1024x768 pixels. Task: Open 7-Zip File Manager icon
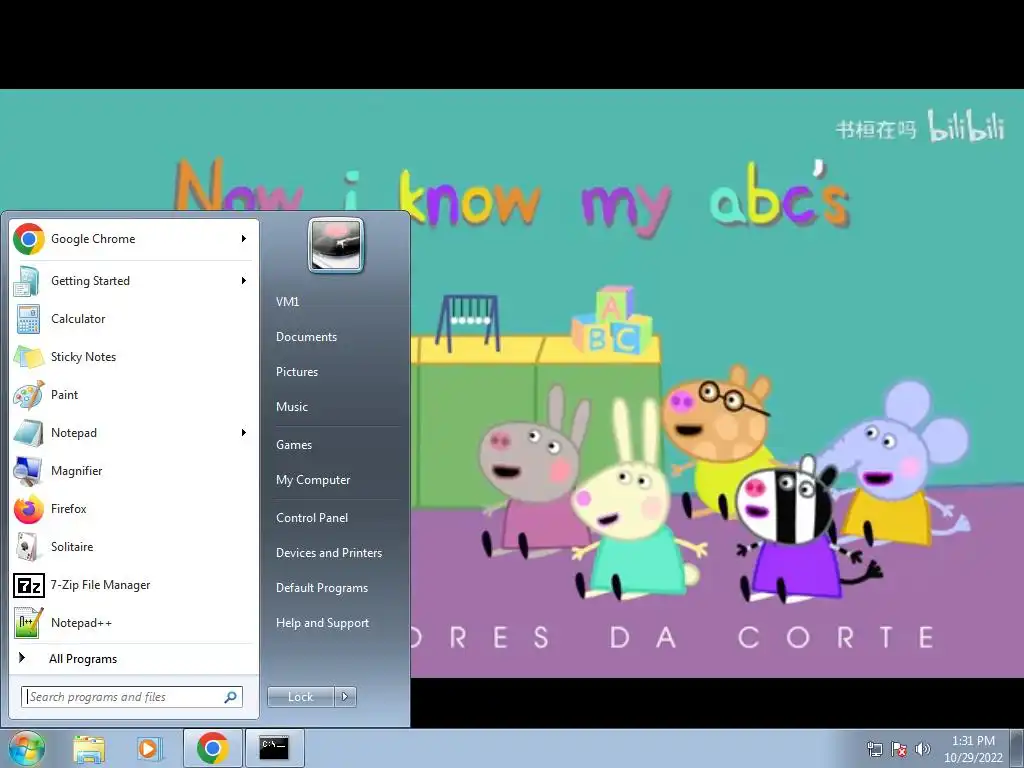coord(29,584)
